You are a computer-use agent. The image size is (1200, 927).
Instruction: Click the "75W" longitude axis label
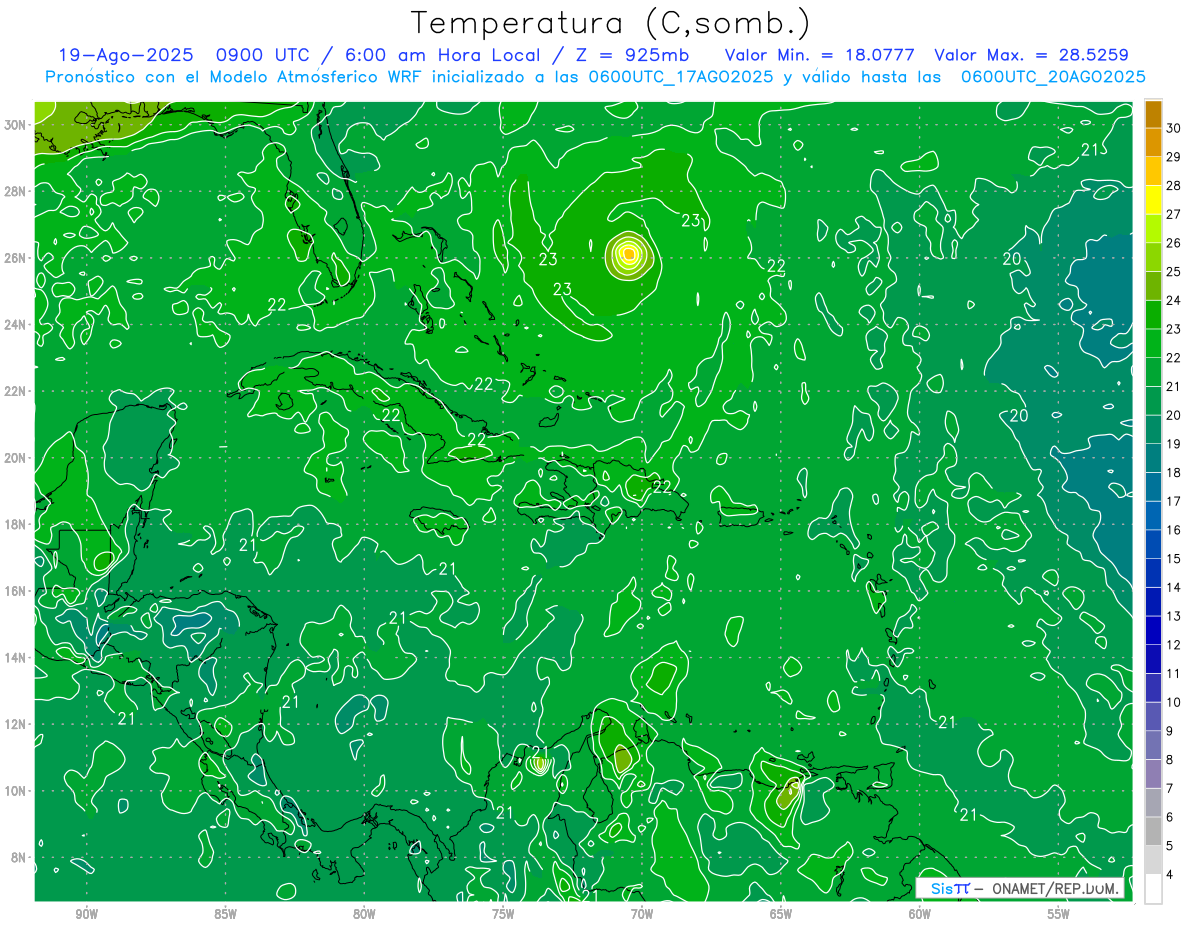click(x=503, y=913)
